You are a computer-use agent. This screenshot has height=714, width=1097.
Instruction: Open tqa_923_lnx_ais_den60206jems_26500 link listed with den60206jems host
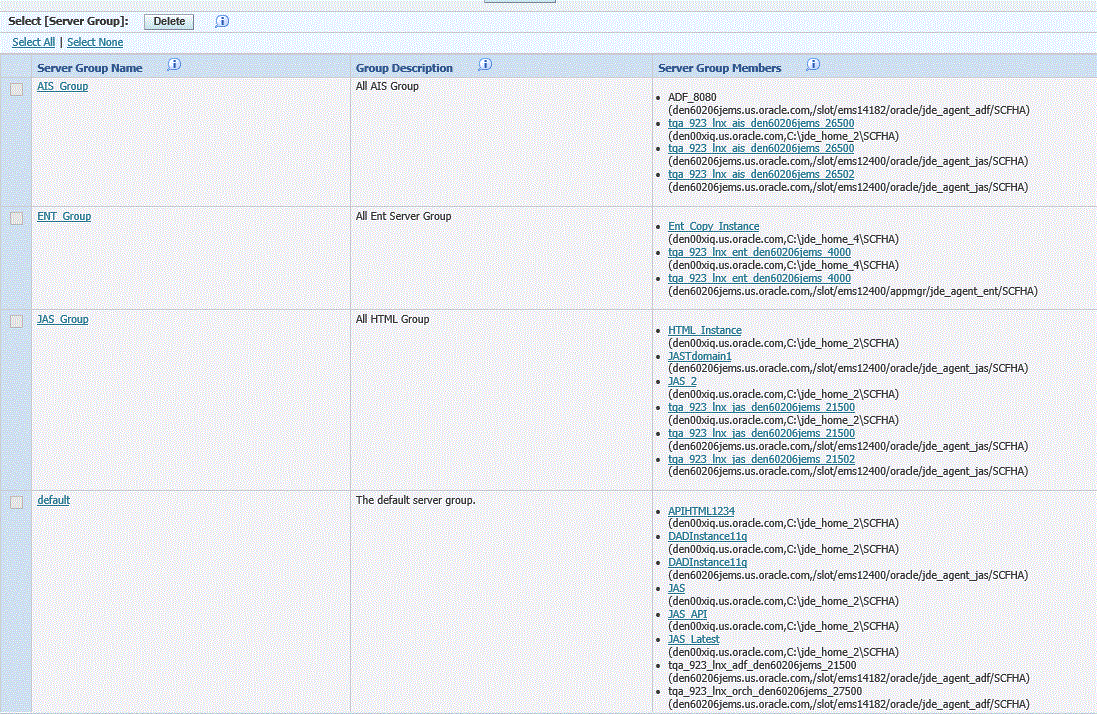pyautogui.click(x=761, y=148)
